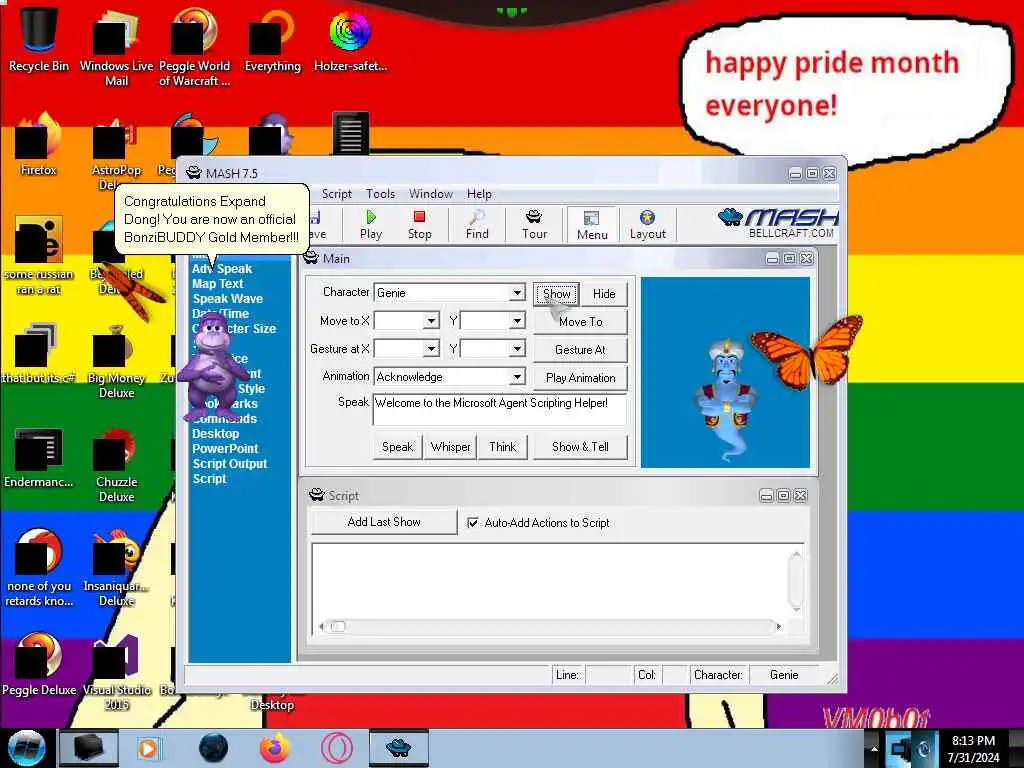
Task: Click the Show character button
Action: click(x=556, y=294)
